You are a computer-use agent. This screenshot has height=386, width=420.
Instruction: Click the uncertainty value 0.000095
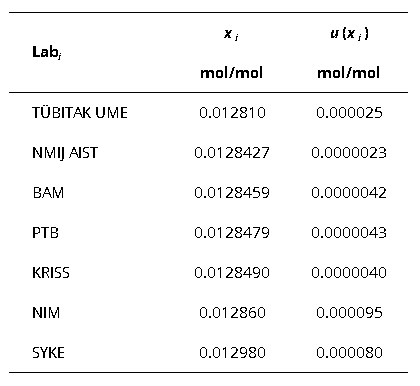coord(349,313)
